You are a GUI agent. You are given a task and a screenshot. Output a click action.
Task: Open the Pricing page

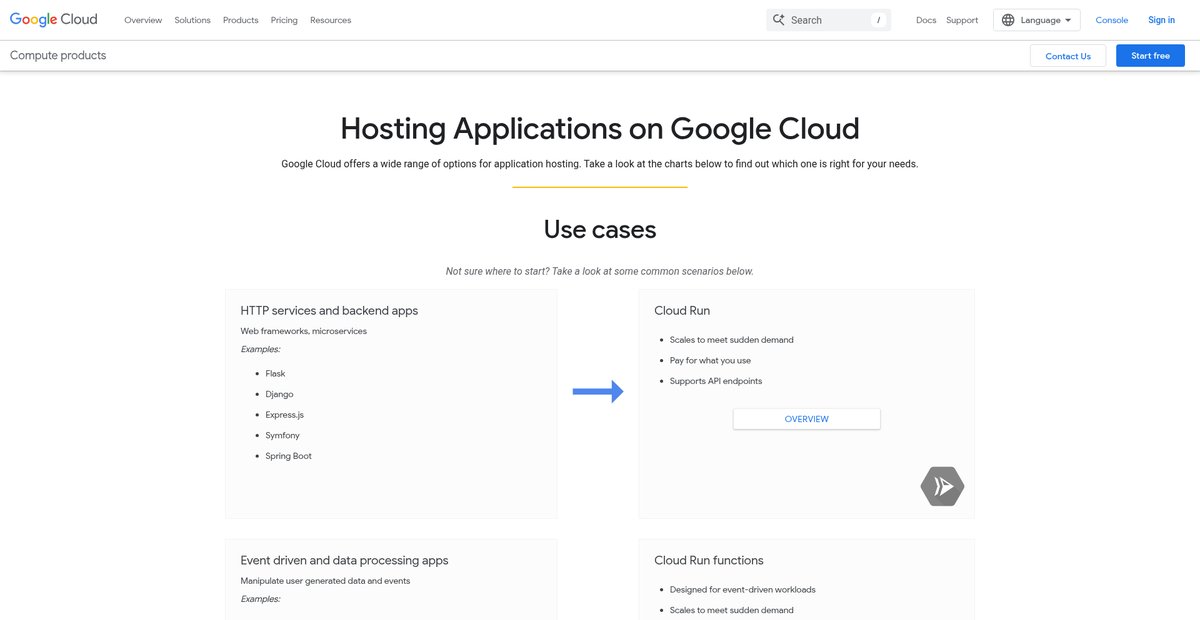[284, 20]
